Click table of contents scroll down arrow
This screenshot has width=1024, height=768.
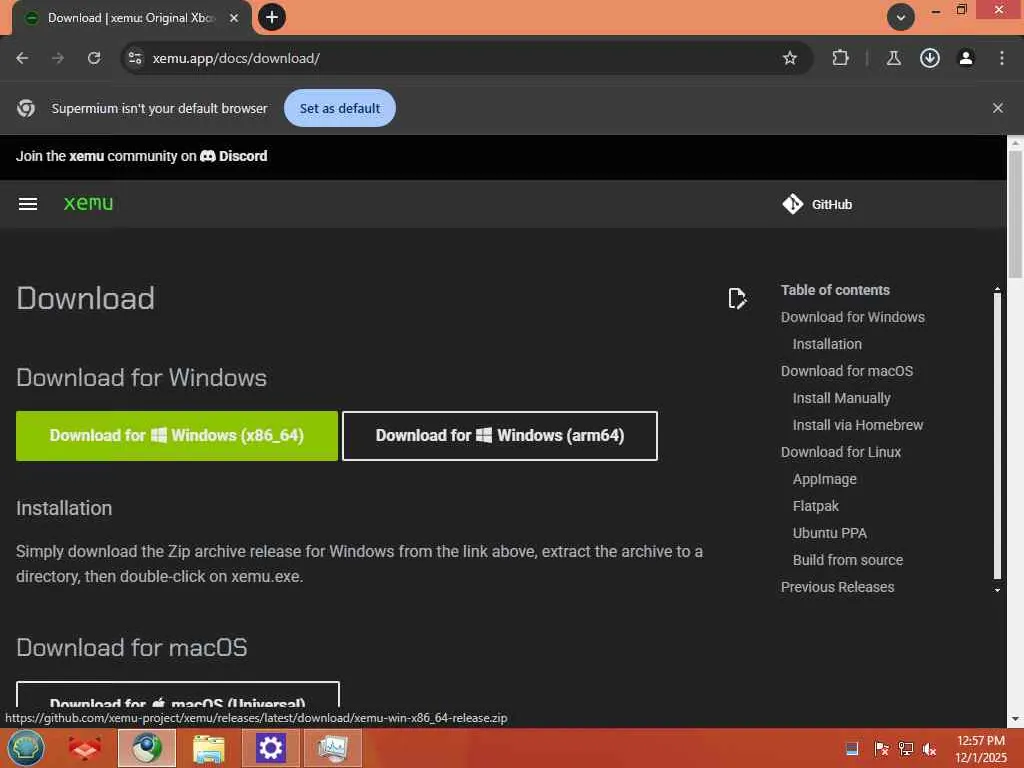point(997,590)
